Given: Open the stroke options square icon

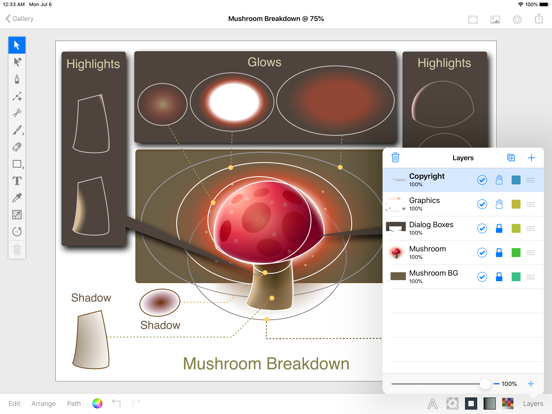Looking at the screenshot, I should coord(471,403).
